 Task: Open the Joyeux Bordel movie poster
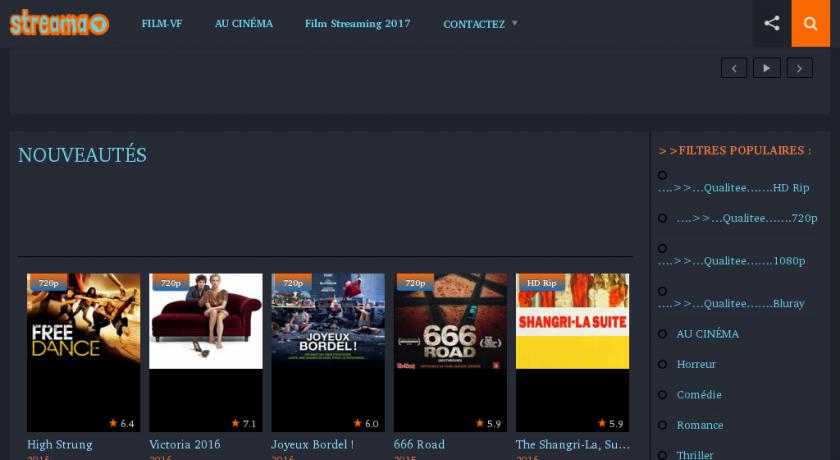click(328, 352)
